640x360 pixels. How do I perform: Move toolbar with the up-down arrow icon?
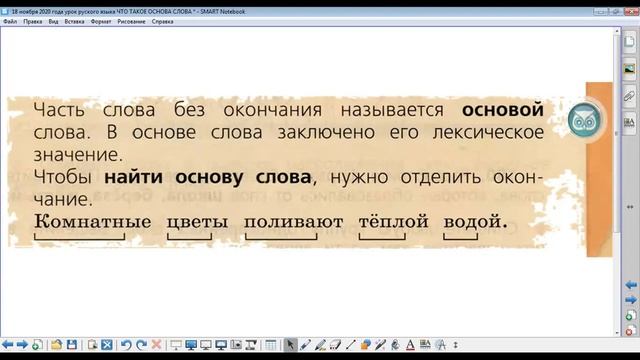[456, 345]
